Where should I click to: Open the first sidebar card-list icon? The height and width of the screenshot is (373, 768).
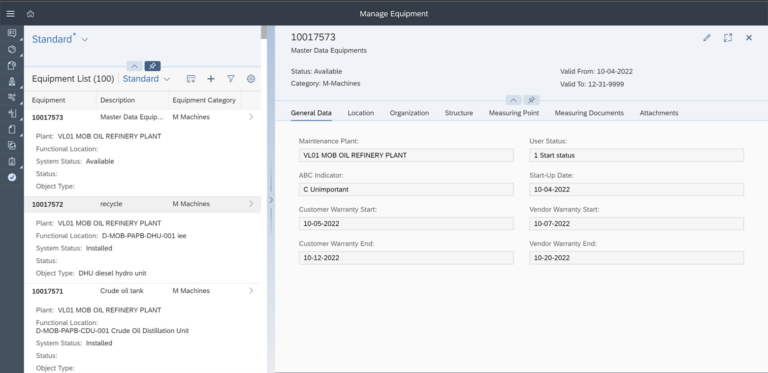click(x=12, y=33)
